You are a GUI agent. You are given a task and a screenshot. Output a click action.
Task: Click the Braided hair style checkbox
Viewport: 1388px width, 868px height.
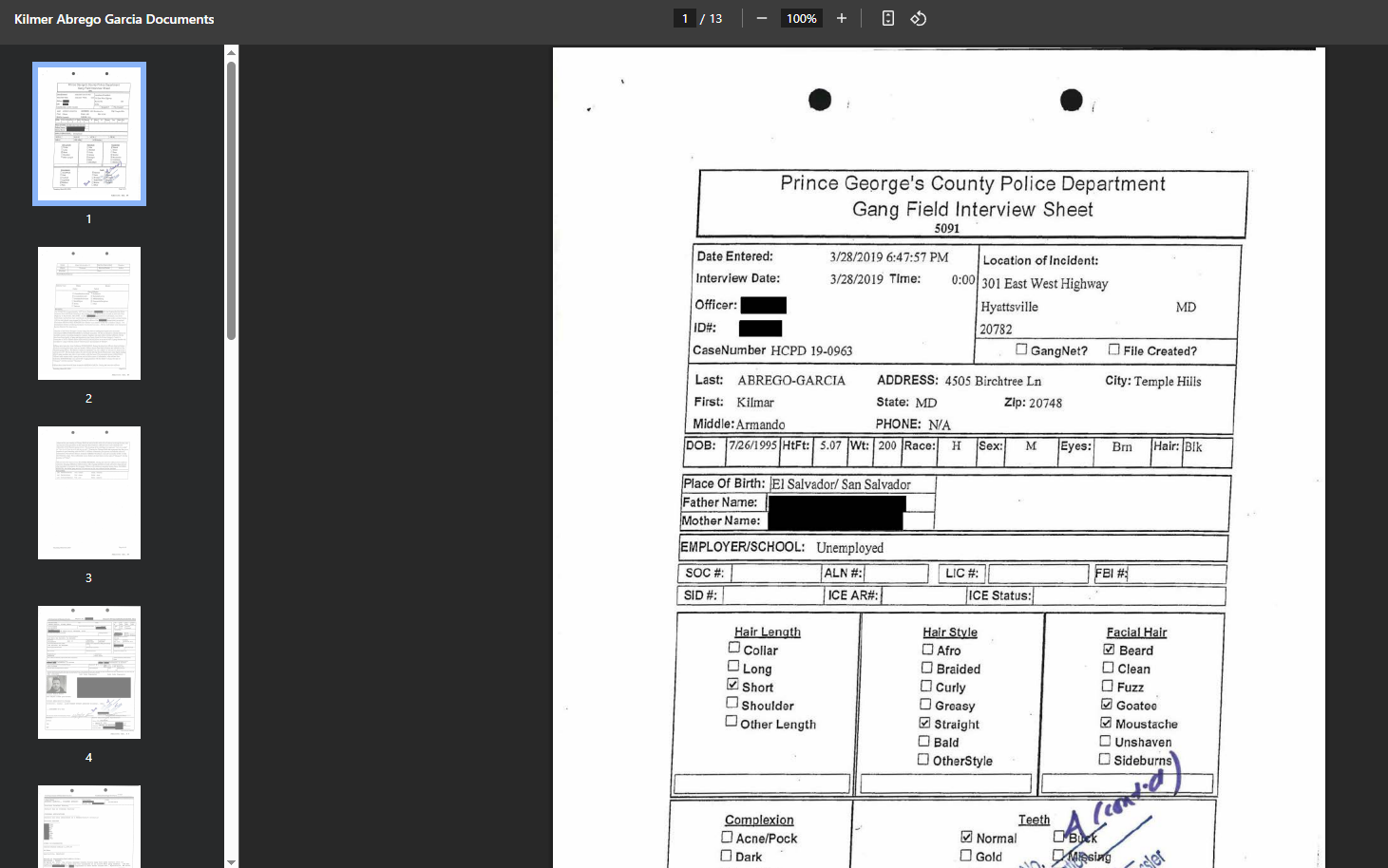(926, 668)
